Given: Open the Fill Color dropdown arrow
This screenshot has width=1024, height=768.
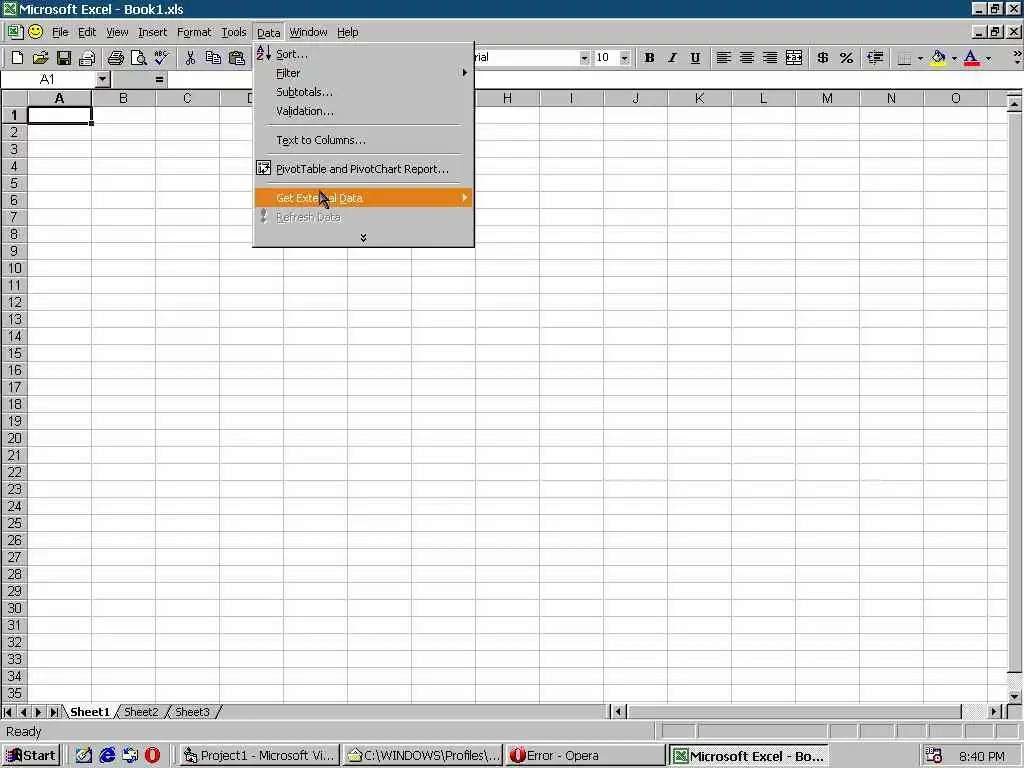Looking at the screenshot, I should 954,59.
